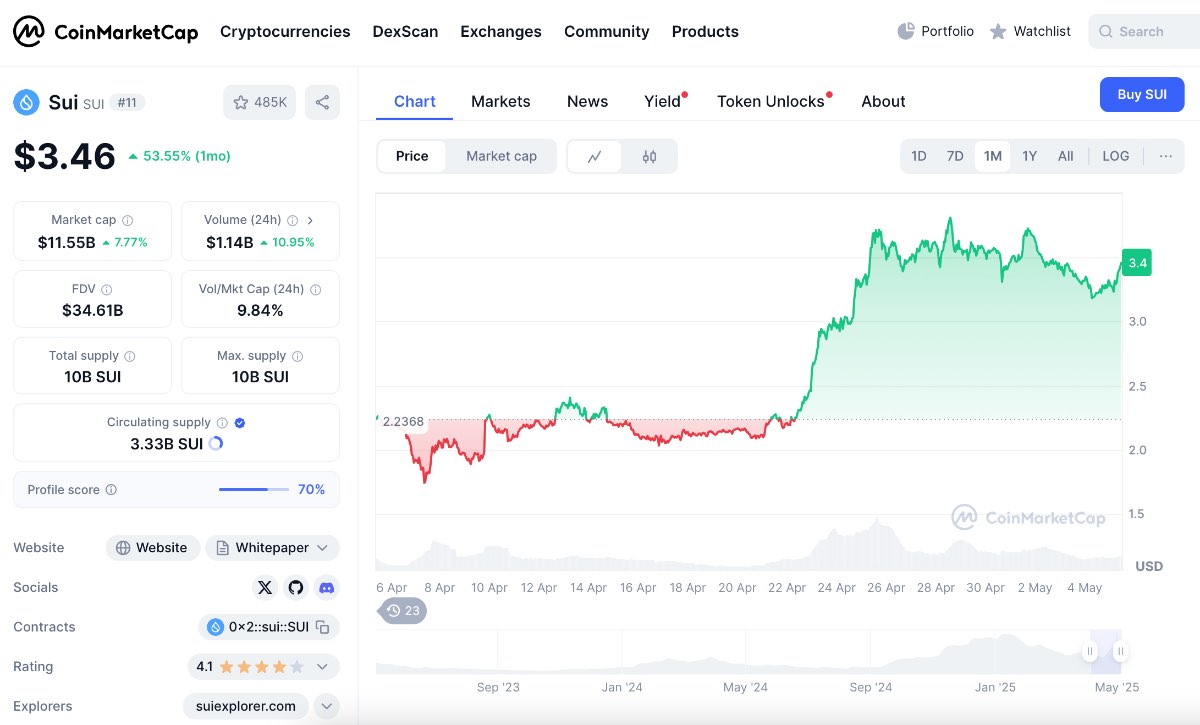This screenshot has height=725, width=1200.
Task: Click the Profile score info icon
Action: pyautogui.click(x=111, y=490)
